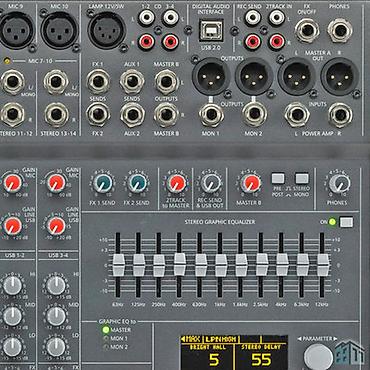Adjust the 630Hz equalizer fader
The width and height of the screenshot is (370, 370).
click(201, 265)
